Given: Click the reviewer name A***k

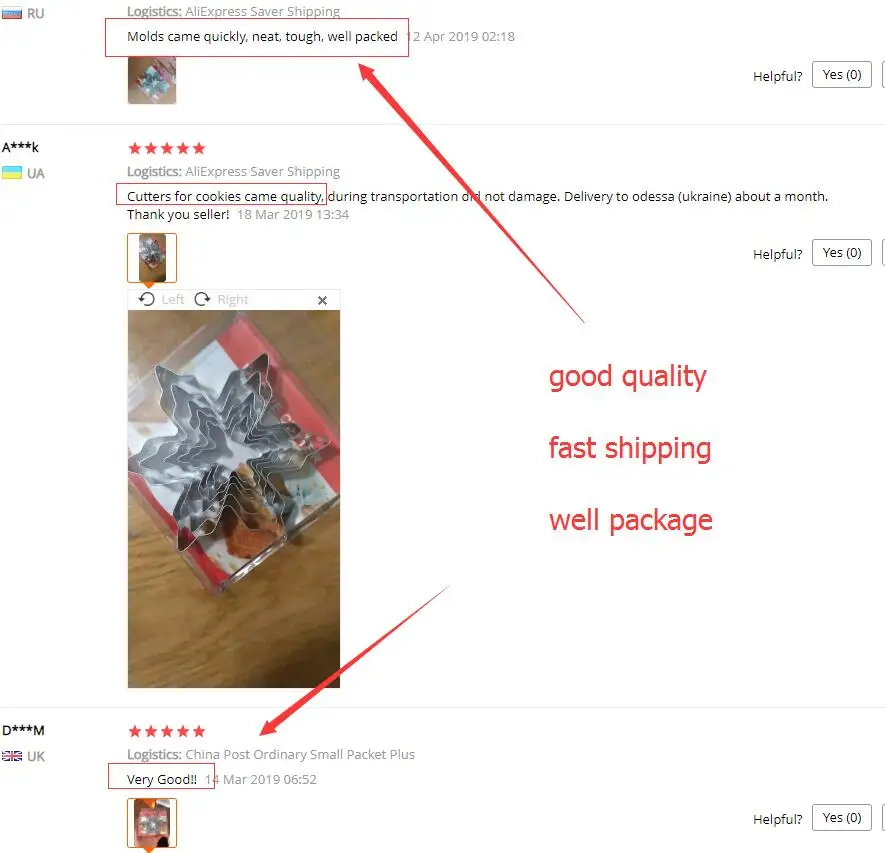Looking at the screenshot, I should pyautogui.click(x=20, y=147).
